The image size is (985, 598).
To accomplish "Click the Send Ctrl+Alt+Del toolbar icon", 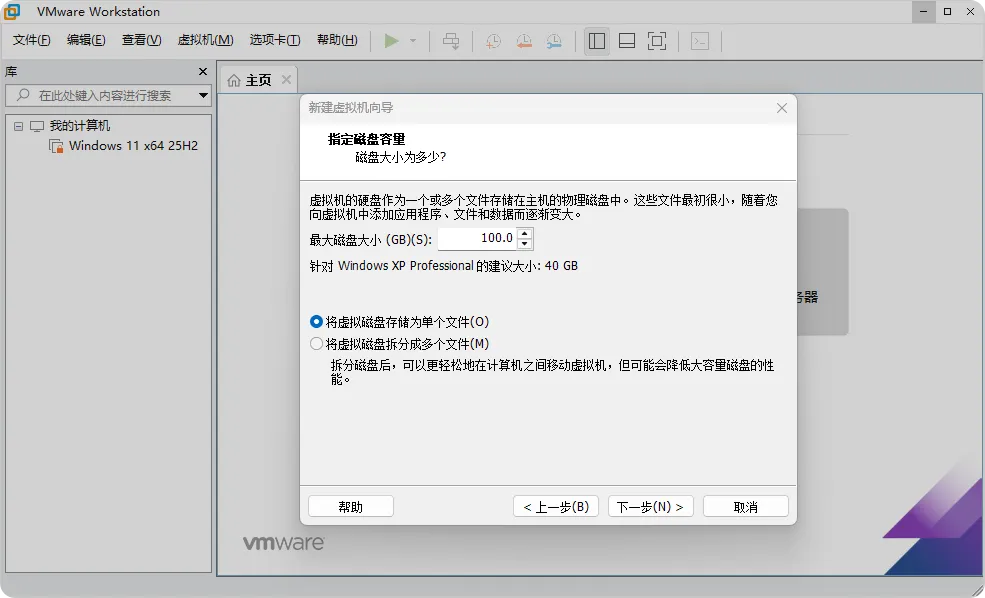I will [x=451, y=41].
